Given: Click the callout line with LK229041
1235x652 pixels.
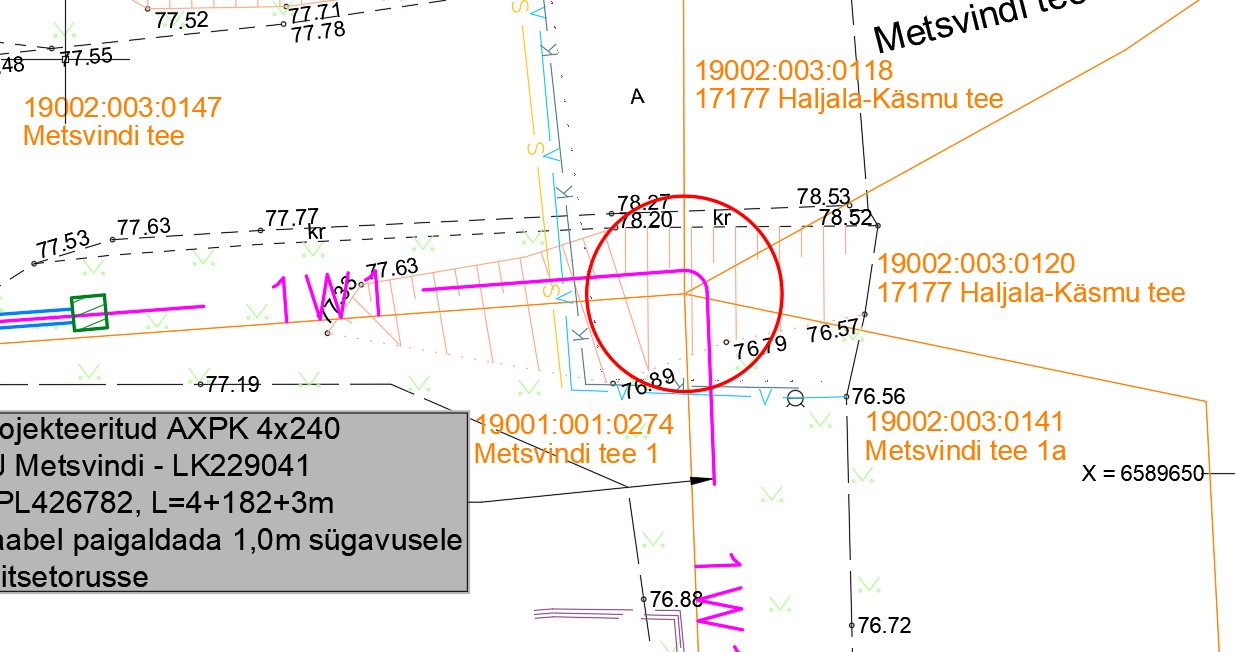Looking at the screenshot, I should 155,465.
